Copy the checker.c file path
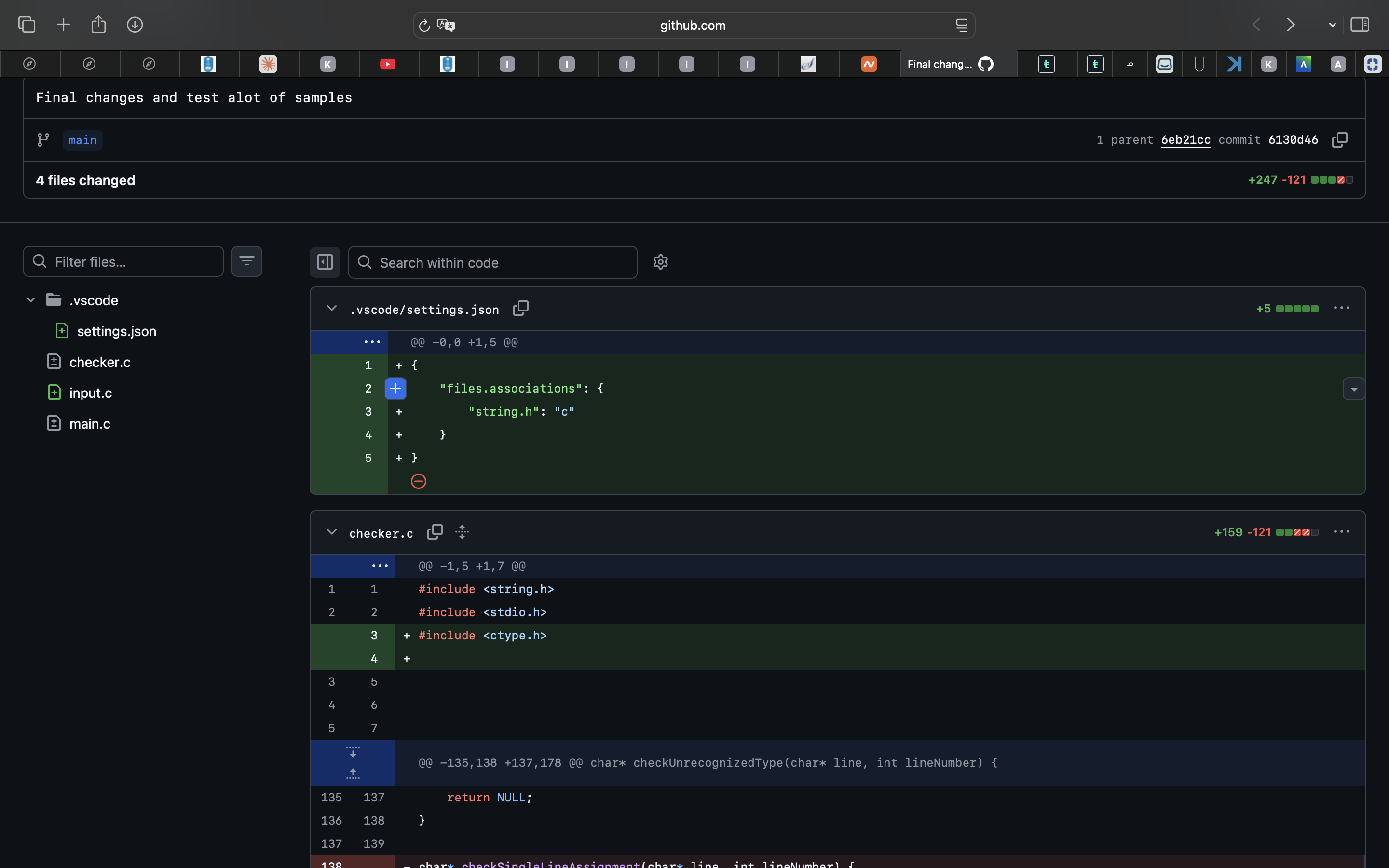This screenshot has width=1389, height=868. (435, 532)
